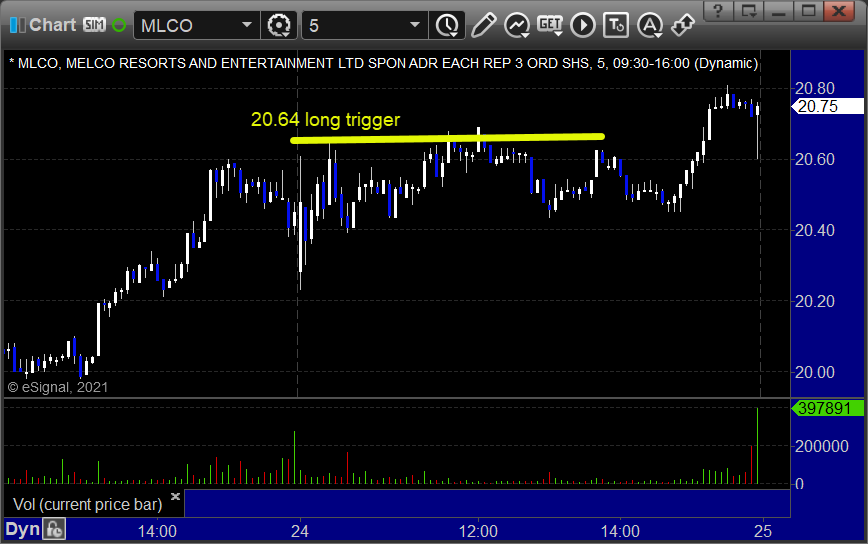
Task: Click the 20.20 price axis label
Action: [815, 301]
